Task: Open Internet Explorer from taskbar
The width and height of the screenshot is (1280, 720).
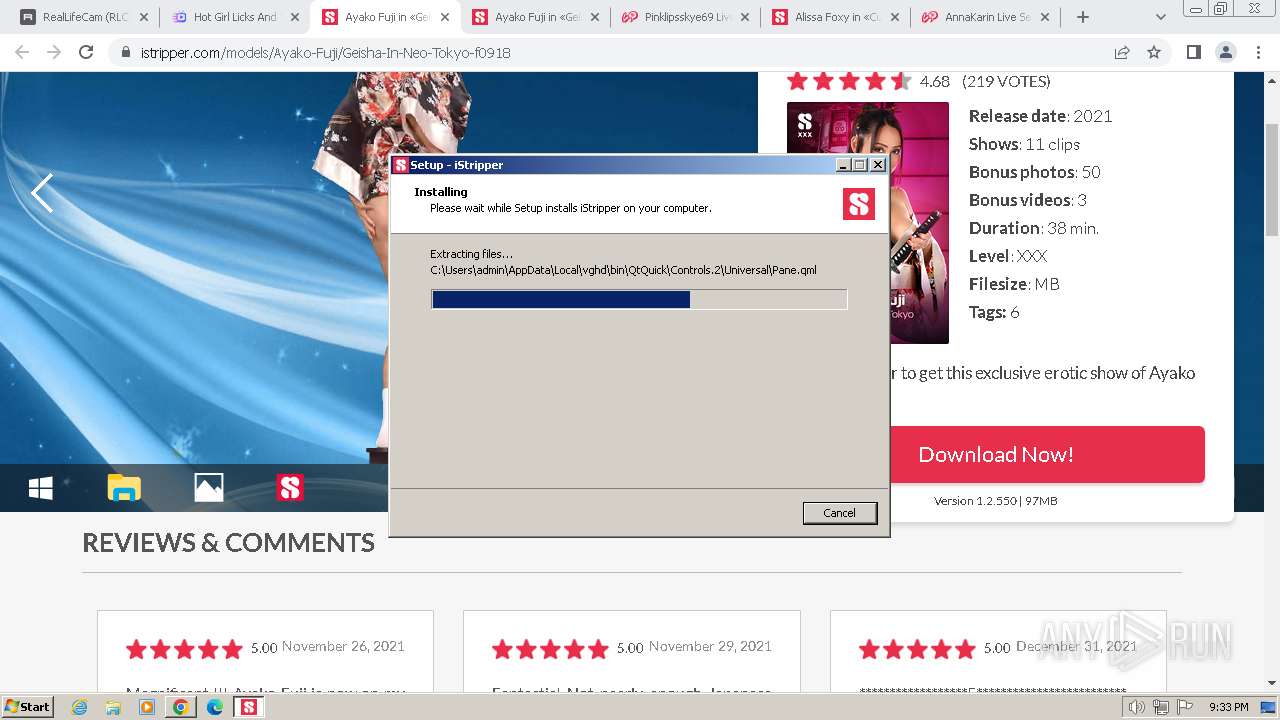Action: click(x=79, y=707)
